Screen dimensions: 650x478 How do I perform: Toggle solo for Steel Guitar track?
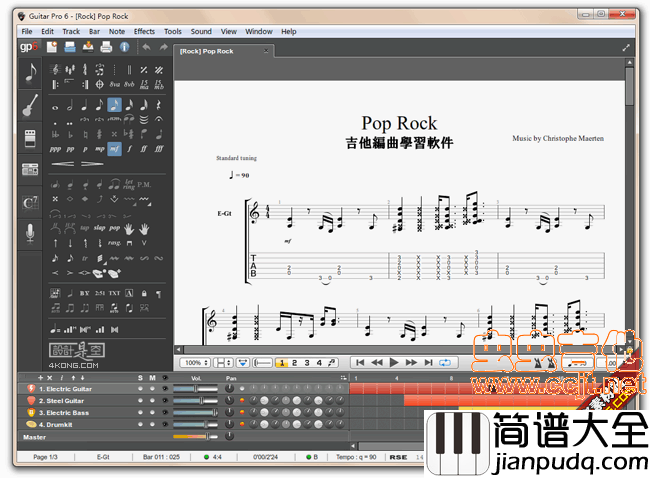point(141,401)
